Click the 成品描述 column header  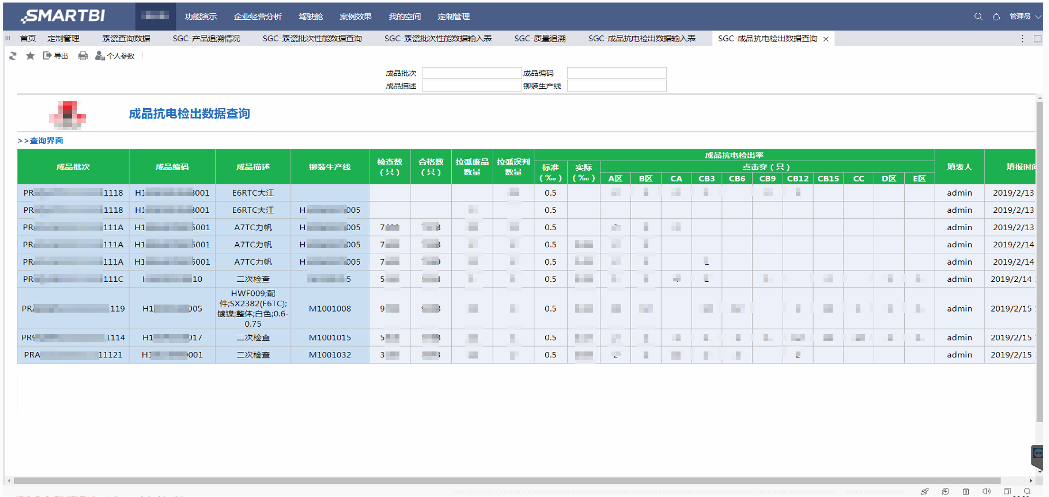tap(253, 167)
